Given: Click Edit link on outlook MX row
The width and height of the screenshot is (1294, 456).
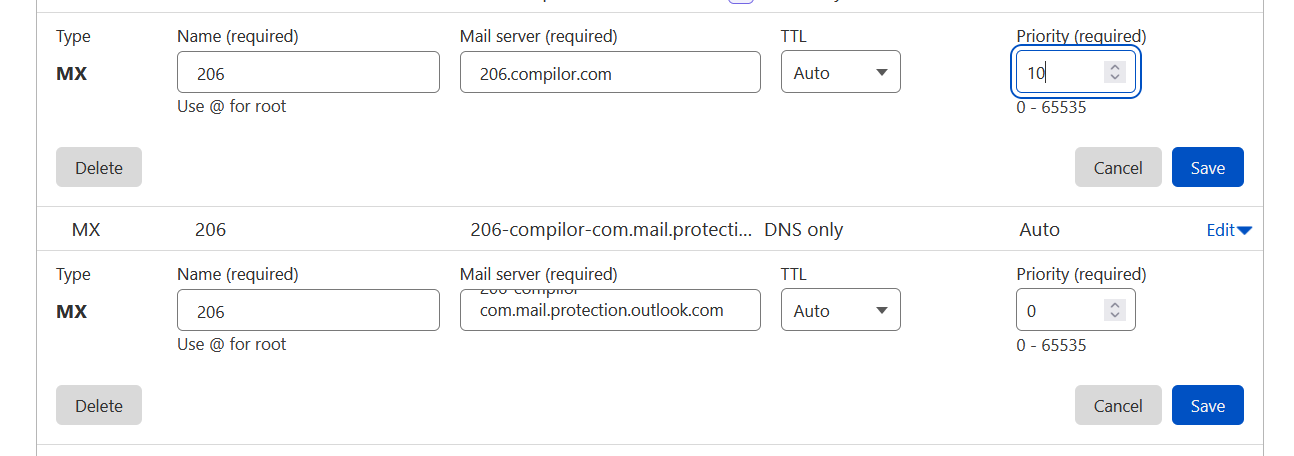Looking at the screenshot, I should pos(1220,230).
